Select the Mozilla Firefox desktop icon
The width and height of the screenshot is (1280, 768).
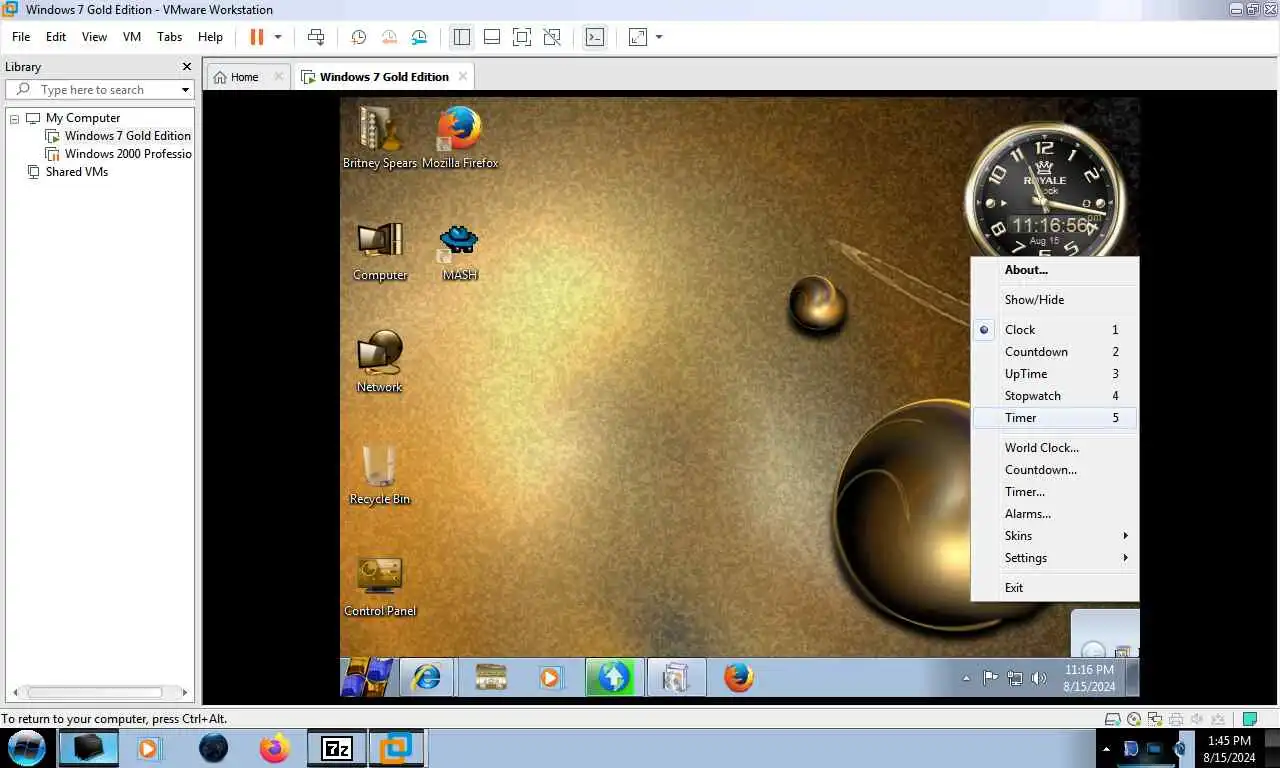460,137
